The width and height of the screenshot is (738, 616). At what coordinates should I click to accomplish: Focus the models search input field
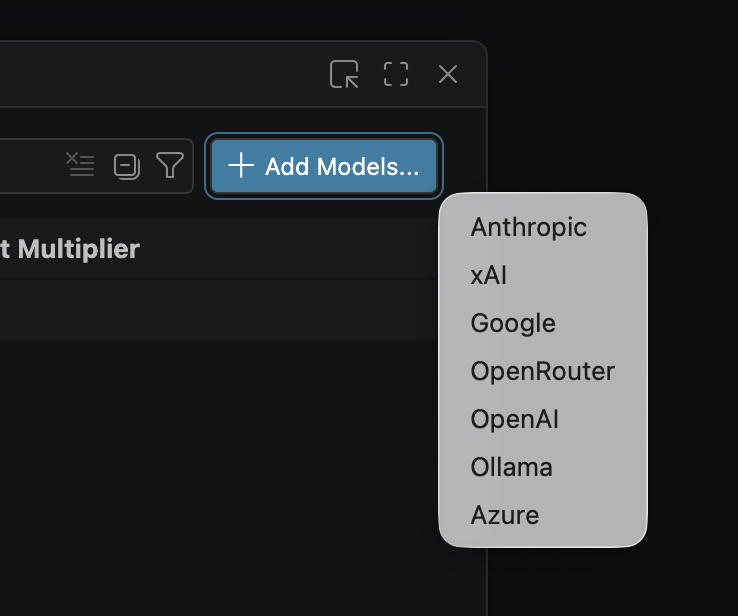coord(25,165)
